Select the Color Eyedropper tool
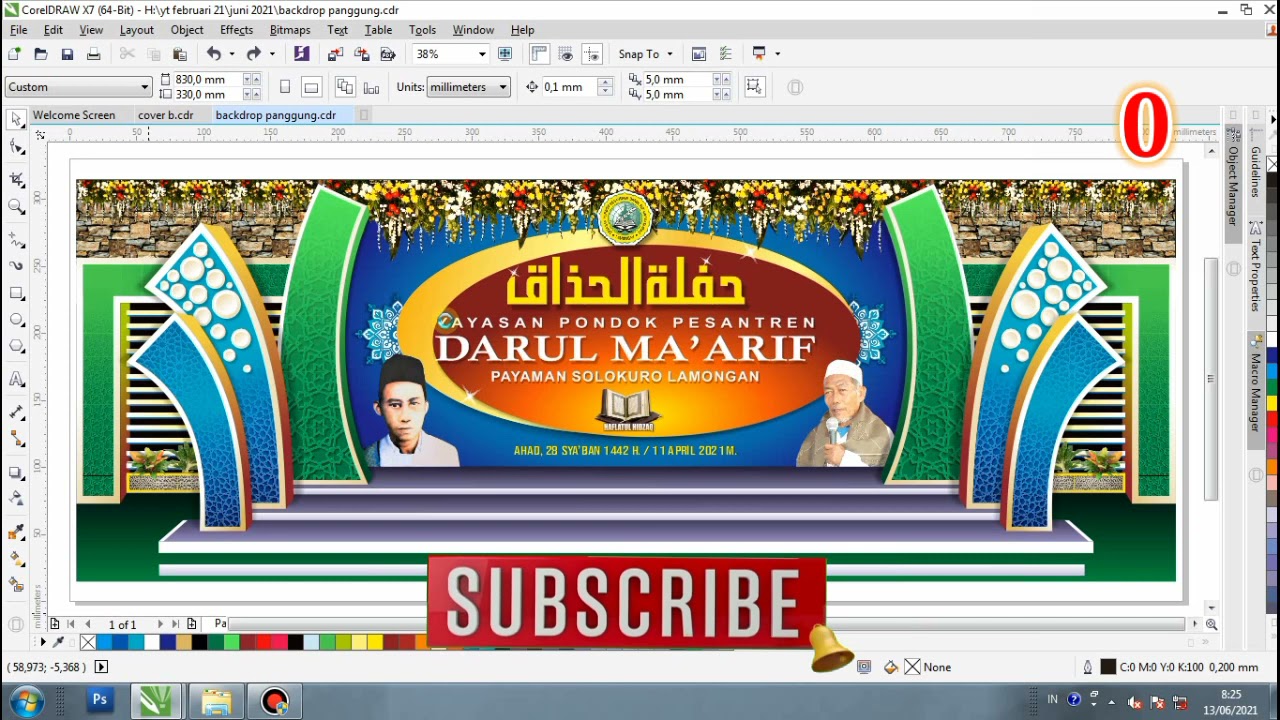 pos(16,532)
